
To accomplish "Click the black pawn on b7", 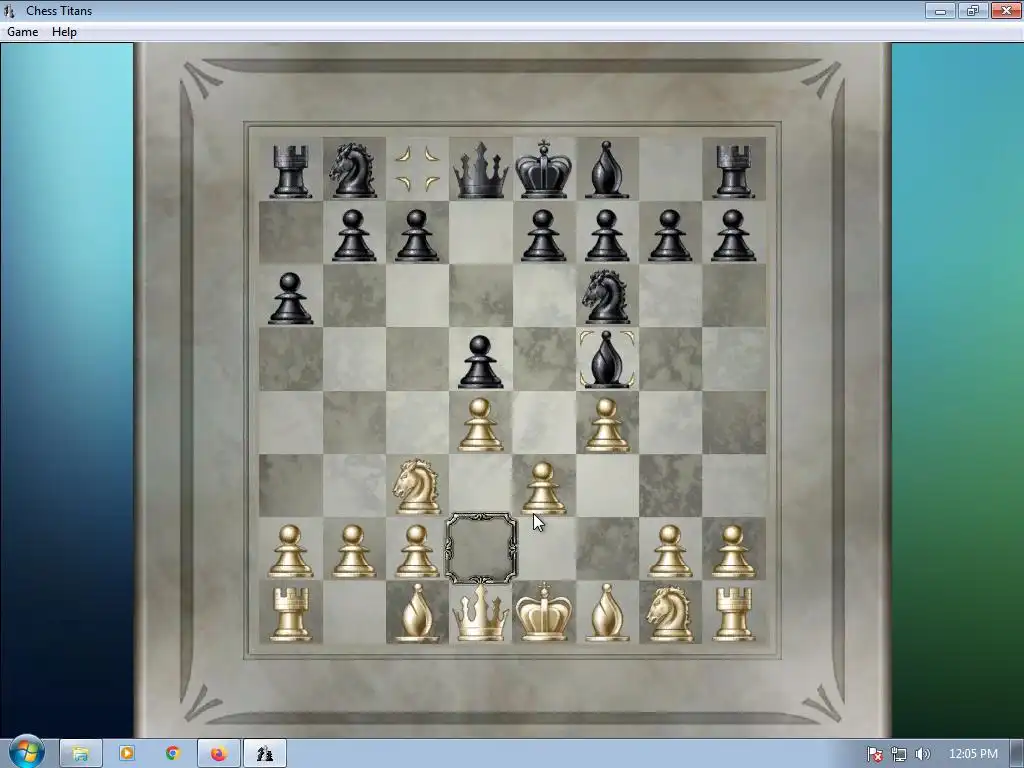I will tap(353, 235).
